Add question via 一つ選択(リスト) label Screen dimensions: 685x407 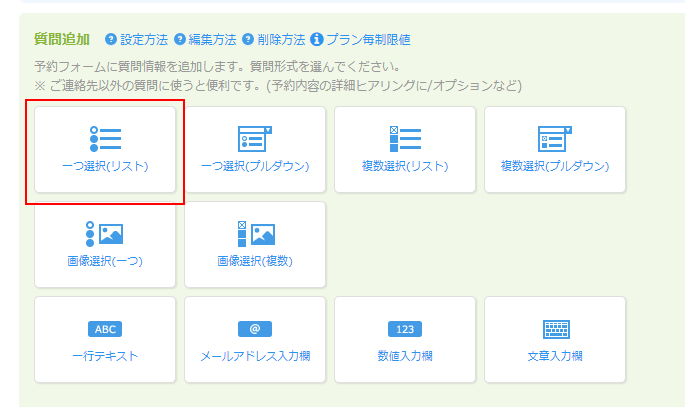click(105, 166)
